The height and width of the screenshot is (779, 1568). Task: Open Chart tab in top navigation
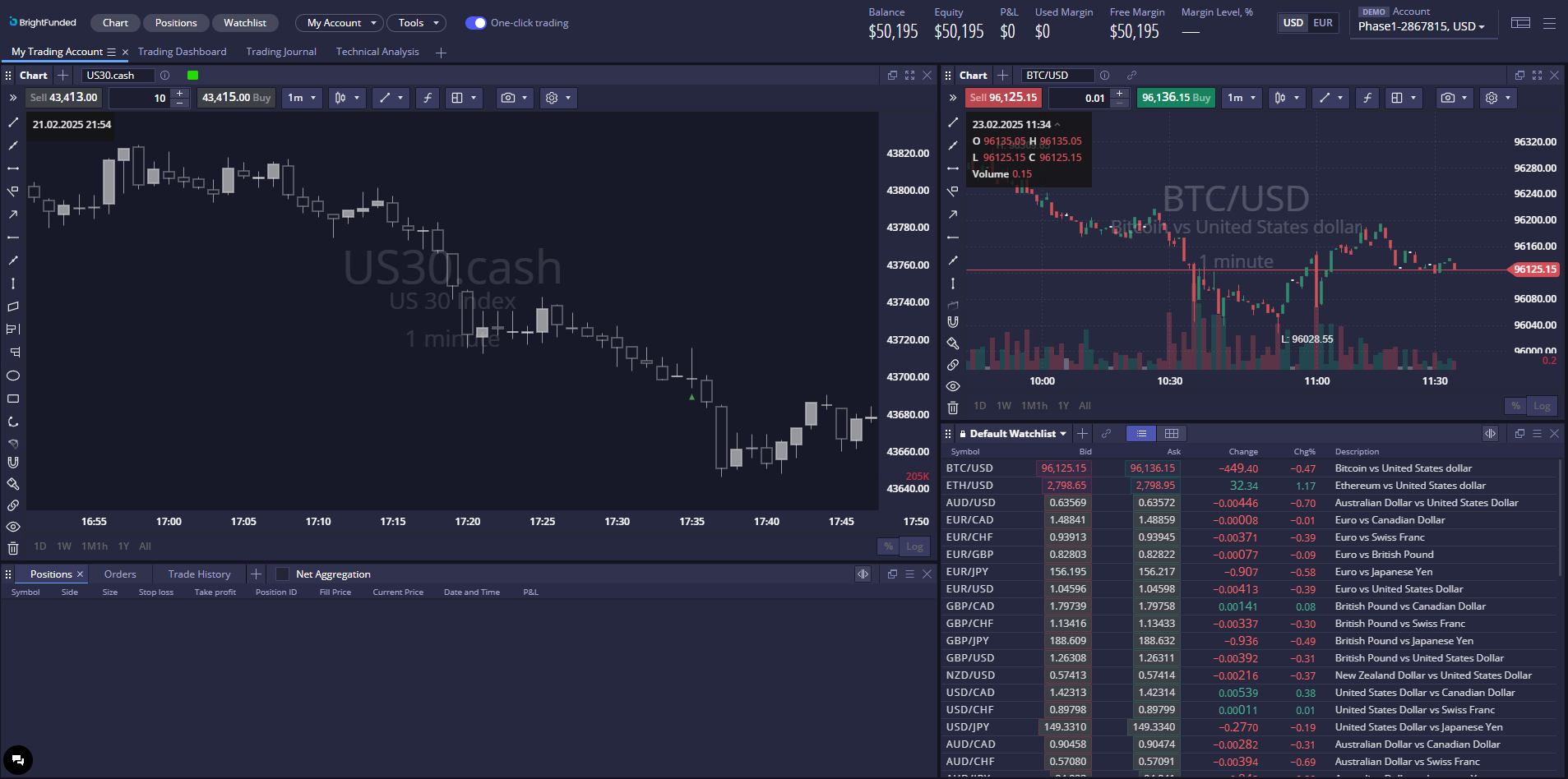pyautogui.click(x=115, y=23)
